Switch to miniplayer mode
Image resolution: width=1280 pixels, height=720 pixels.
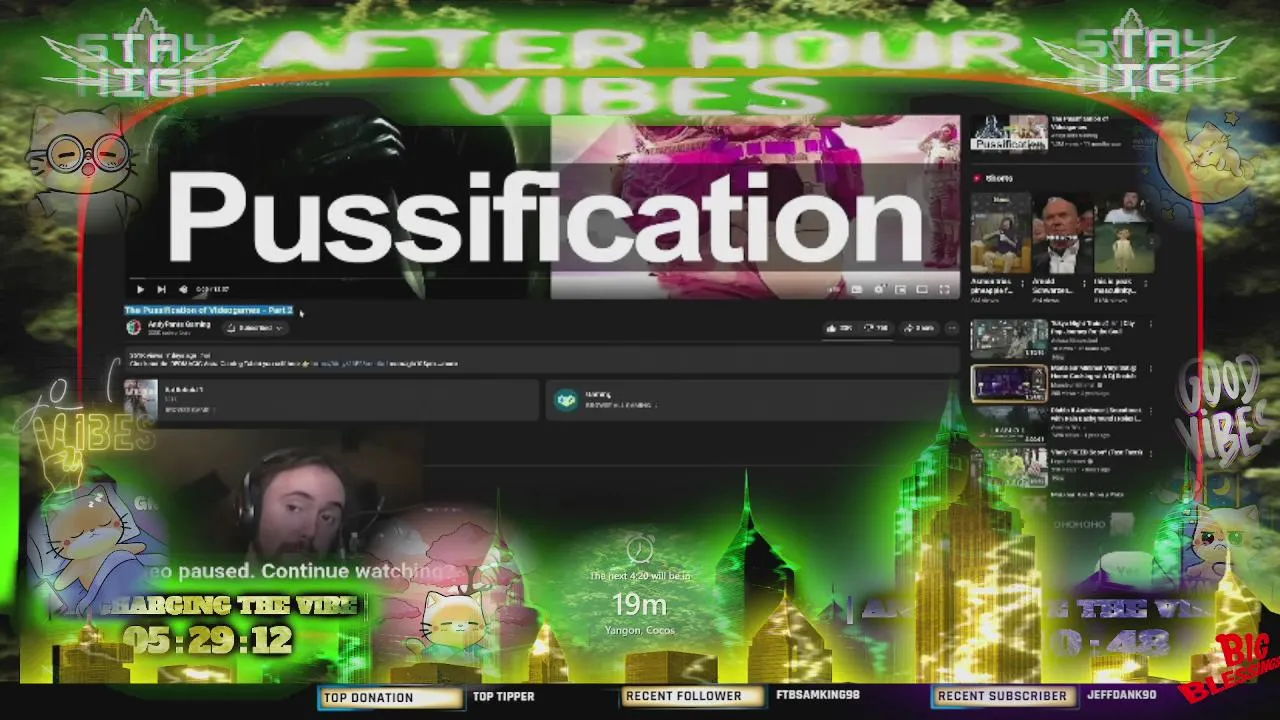point(901,290)
